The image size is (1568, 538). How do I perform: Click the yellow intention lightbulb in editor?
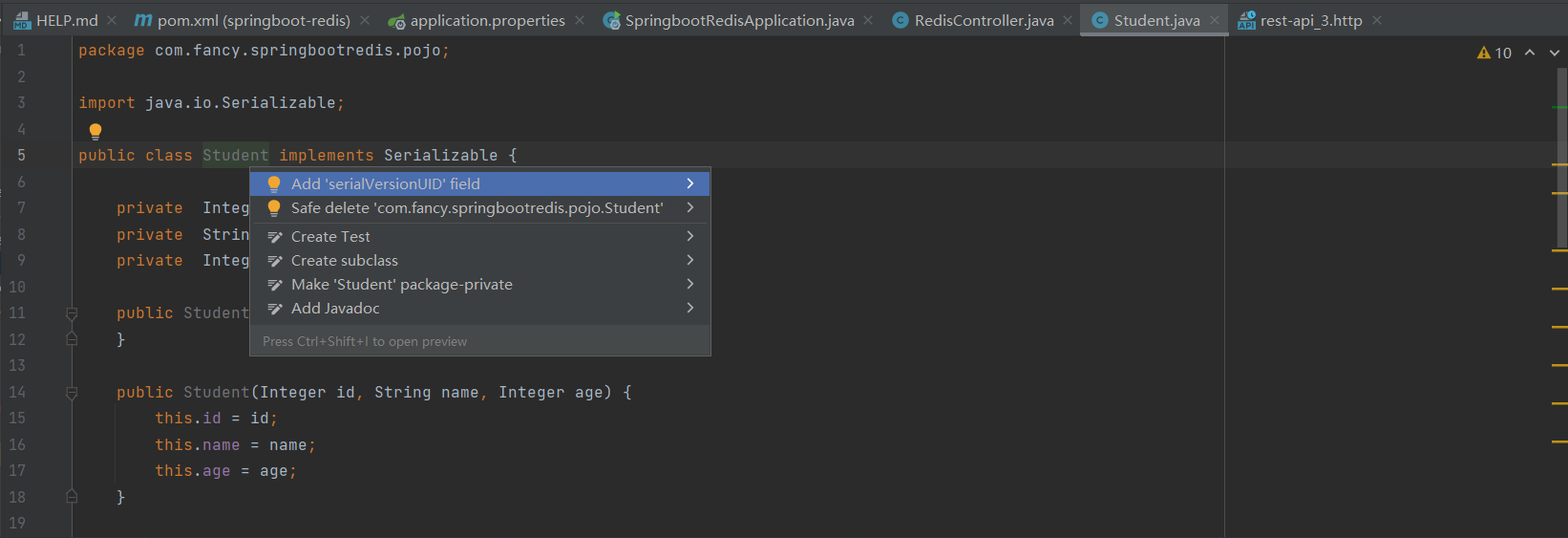[x=95, y=131]
